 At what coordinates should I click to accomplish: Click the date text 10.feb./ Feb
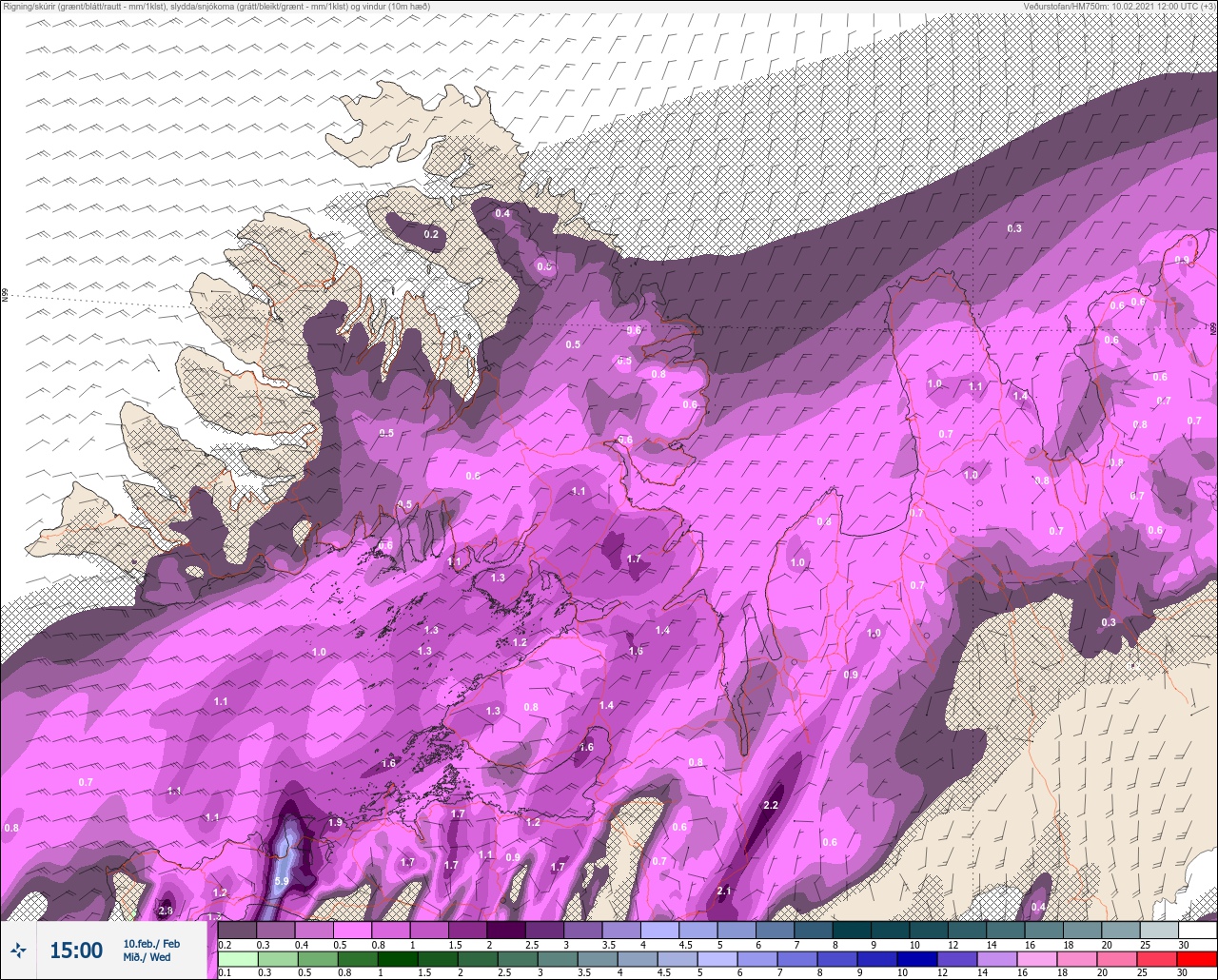(151, 943)
